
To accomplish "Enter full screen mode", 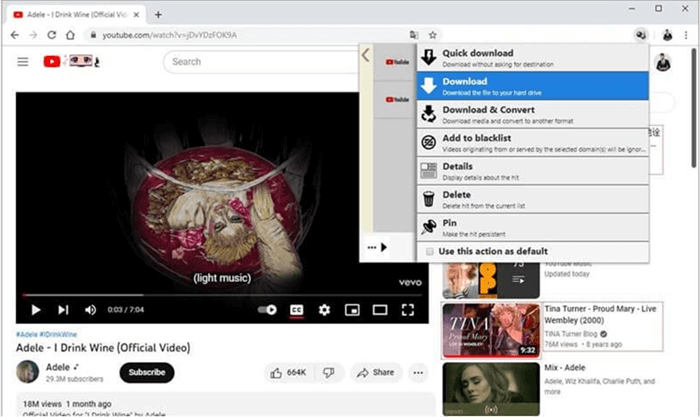I will [408, 310].
